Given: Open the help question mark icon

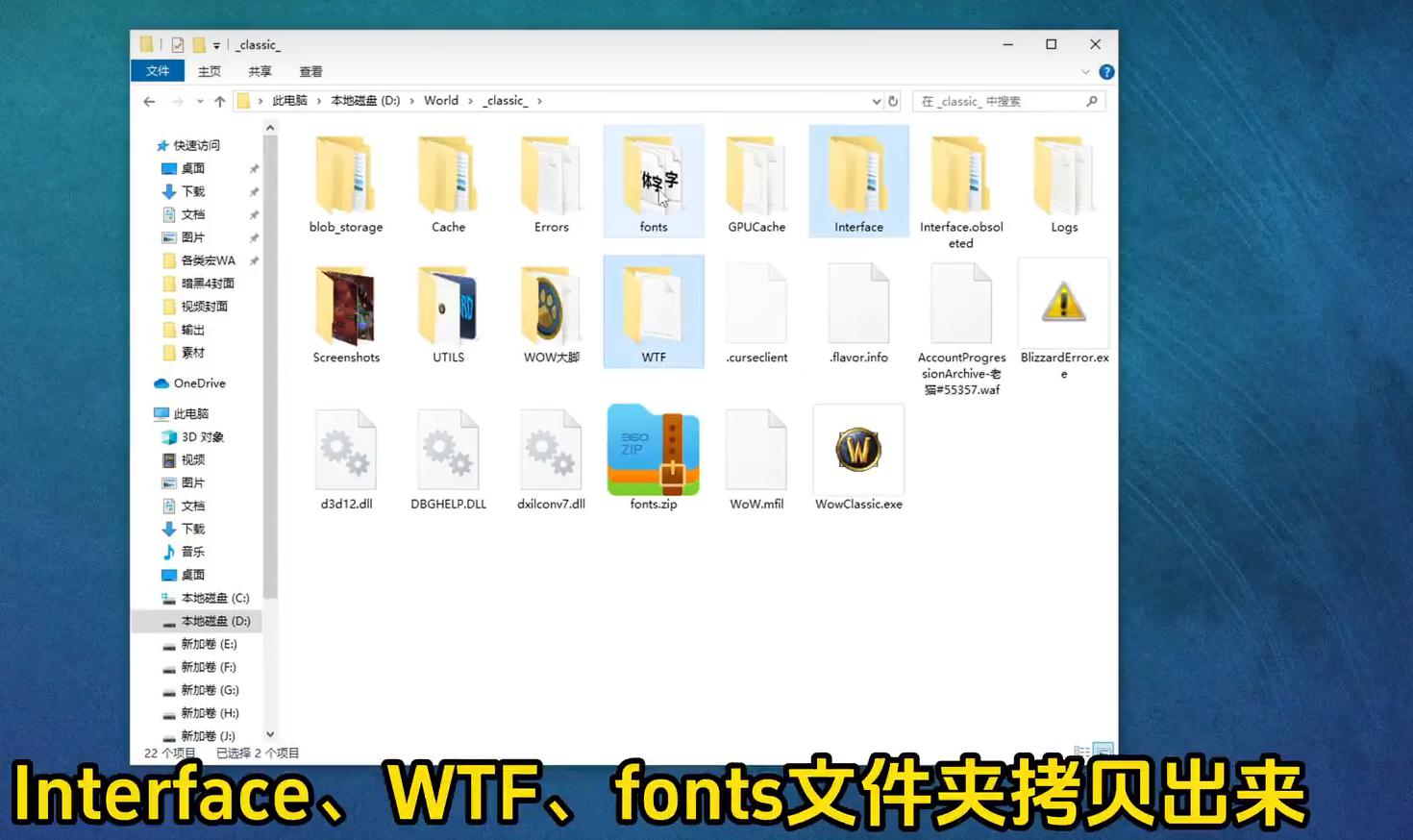Looking at the screenshot, I should (1106, 72).
